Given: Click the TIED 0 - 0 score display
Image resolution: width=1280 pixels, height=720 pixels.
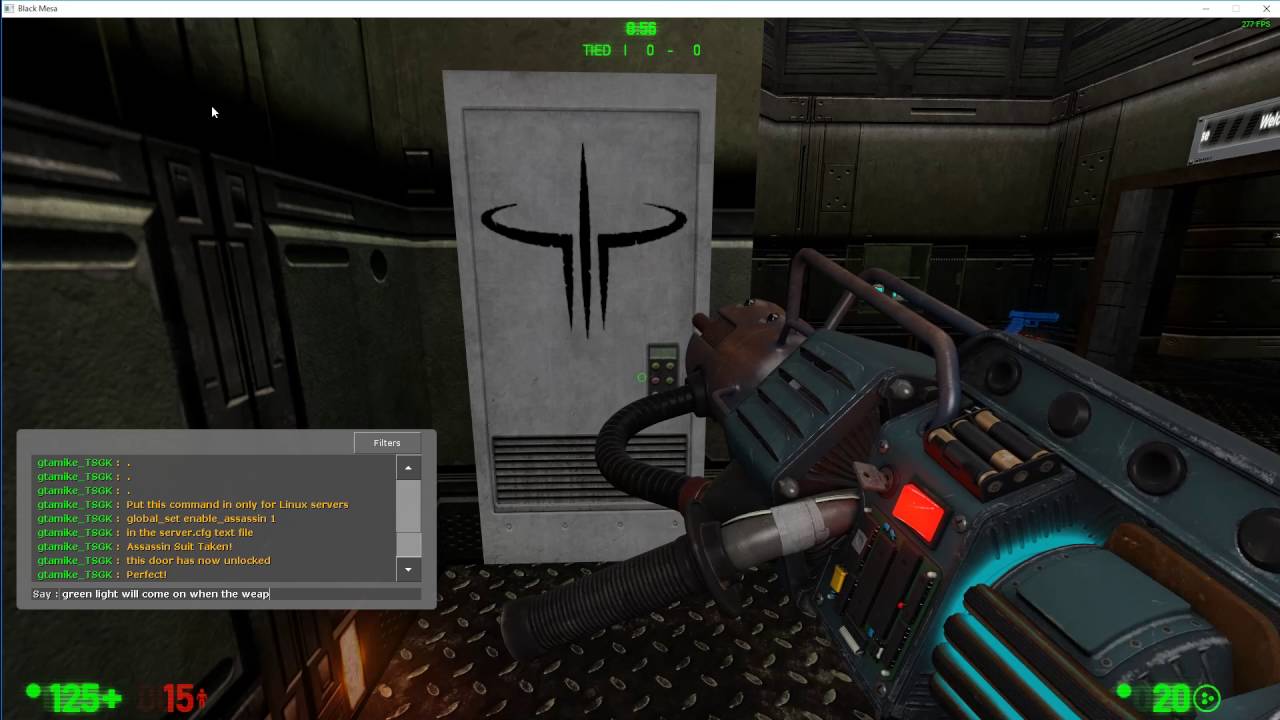Looking at the screenshot, I should tap(642, 50).
